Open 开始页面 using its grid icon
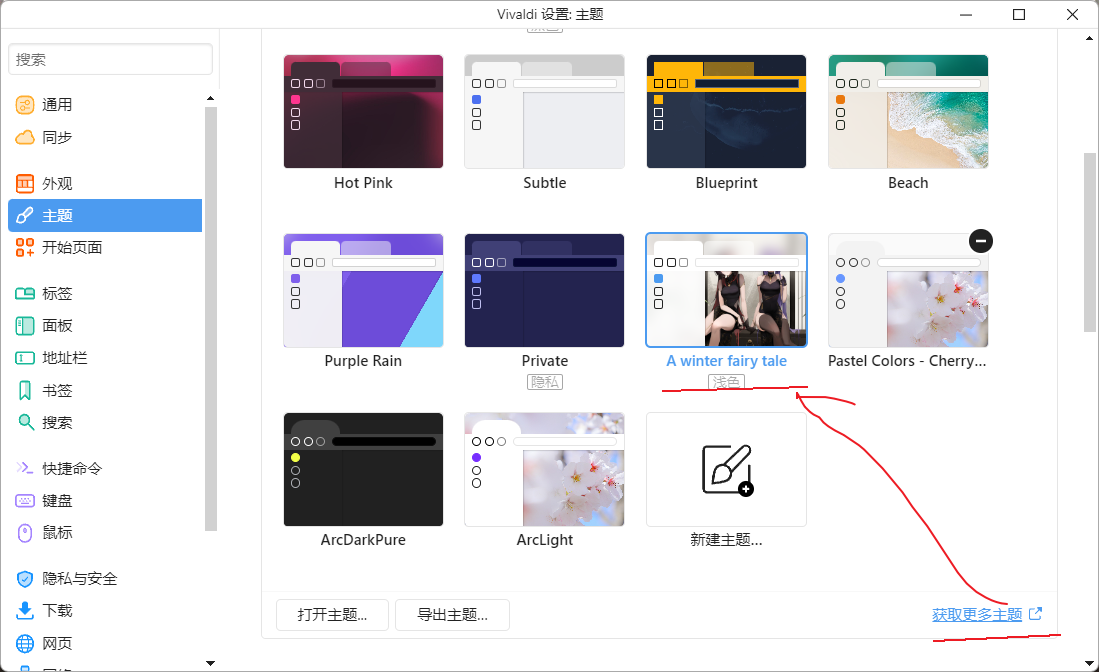Screen dimensions: 1099x672 coord(25,247)
